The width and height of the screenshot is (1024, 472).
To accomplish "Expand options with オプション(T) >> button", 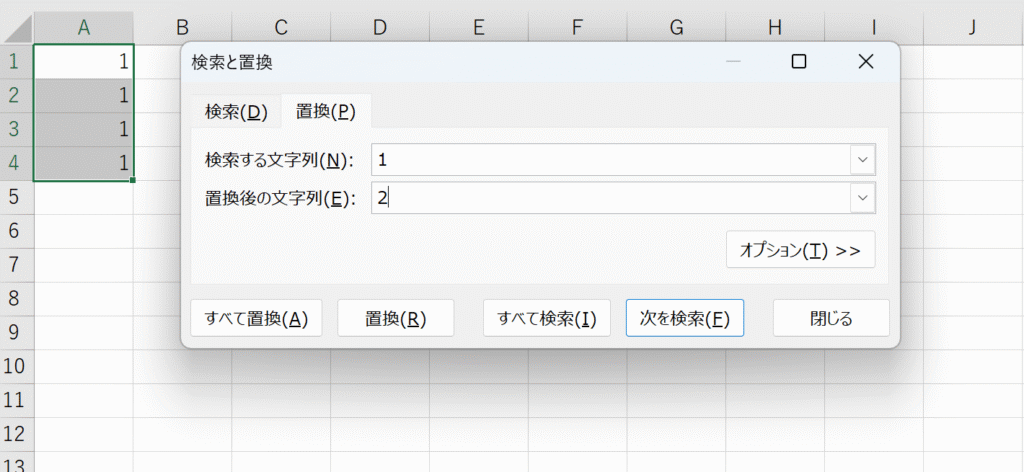I will (800, 250).
